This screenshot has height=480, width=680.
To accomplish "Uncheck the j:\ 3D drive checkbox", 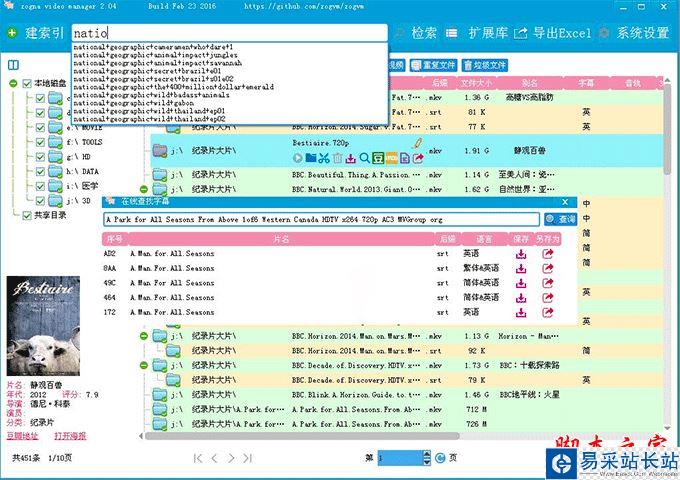I will coord(40,201).
